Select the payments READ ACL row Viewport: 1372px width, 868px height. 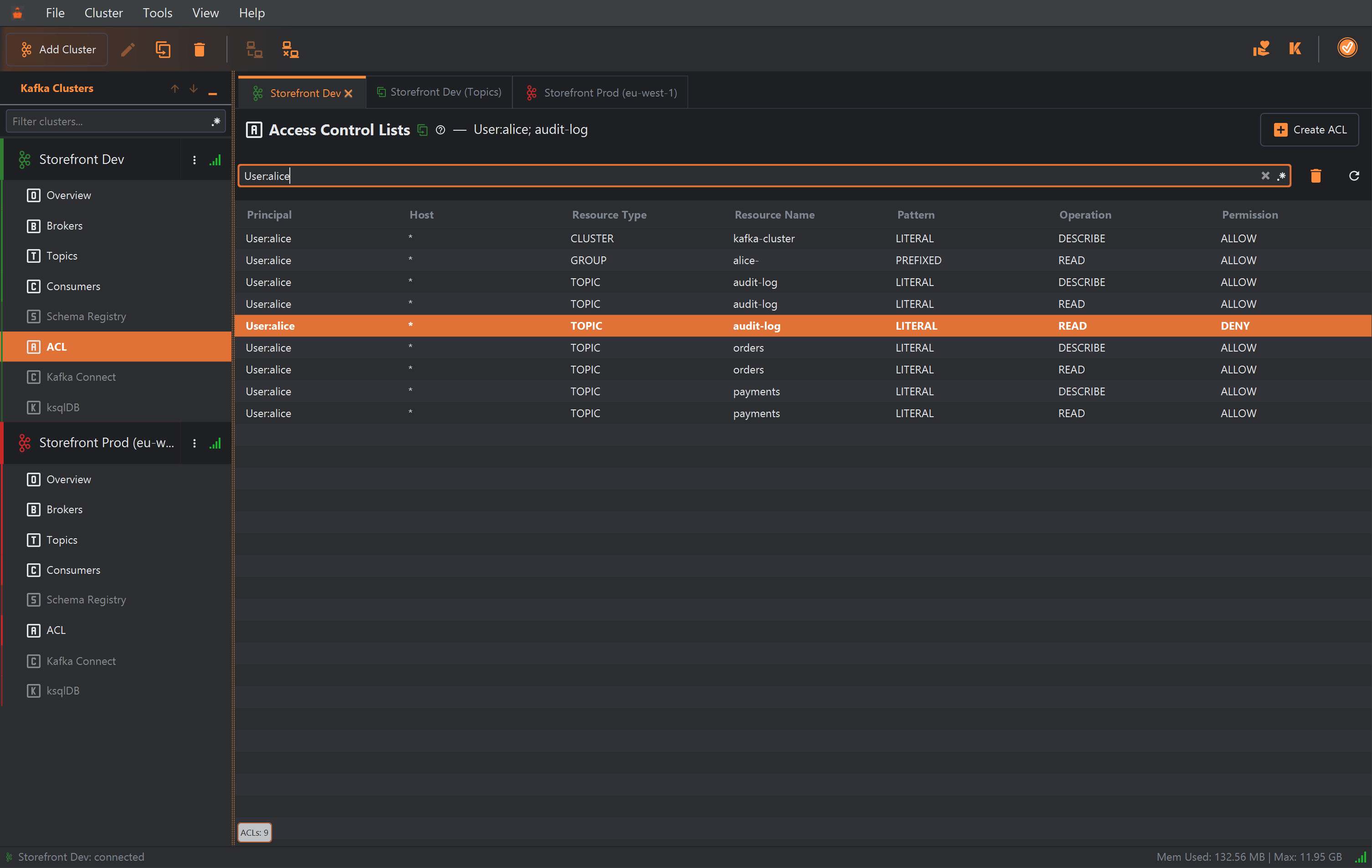click(803, 414)
